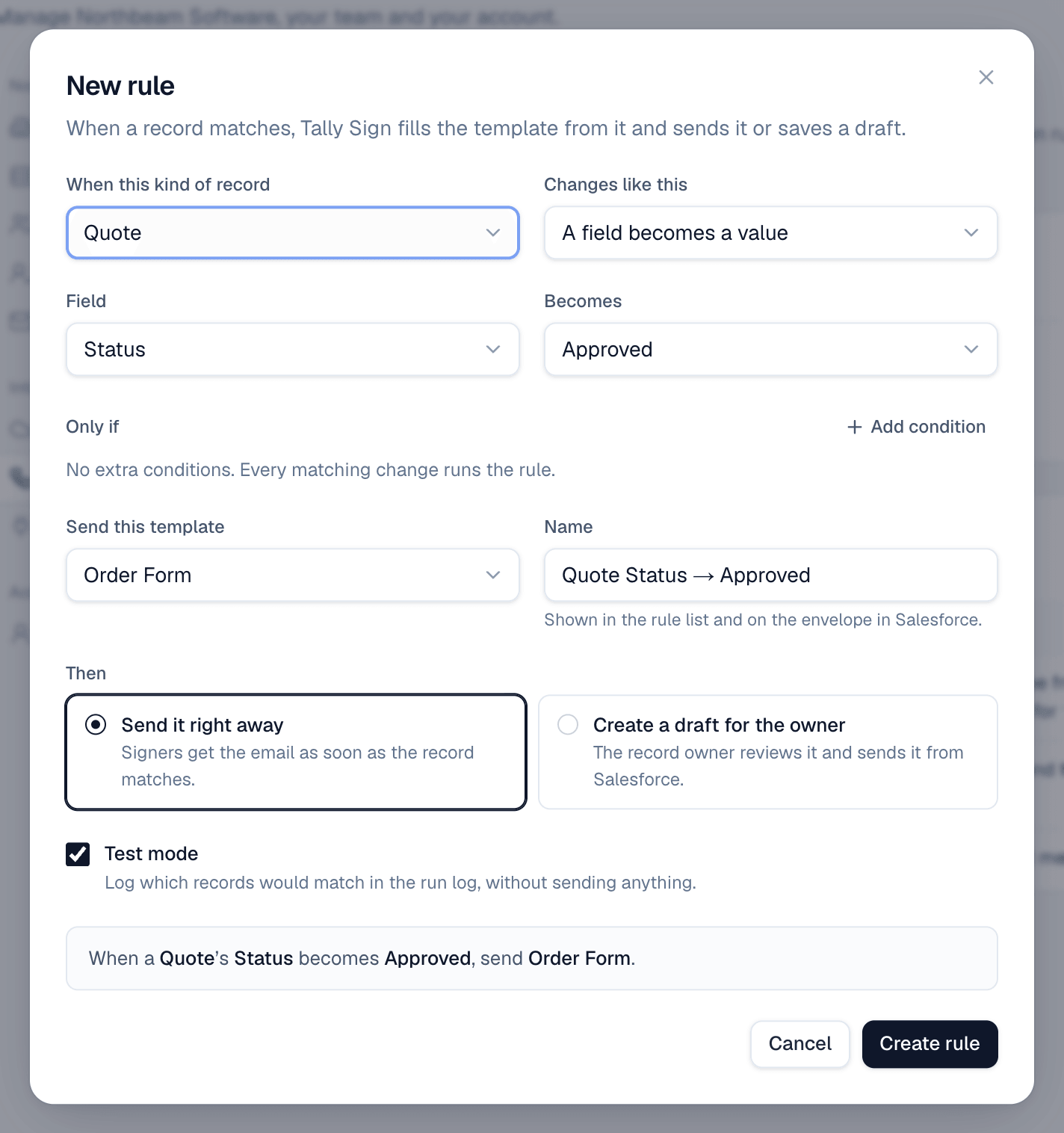This screenshot has width=1064, height=1133.
Task: Choose 'Create a draft for the owner' option
Action: 767,752
